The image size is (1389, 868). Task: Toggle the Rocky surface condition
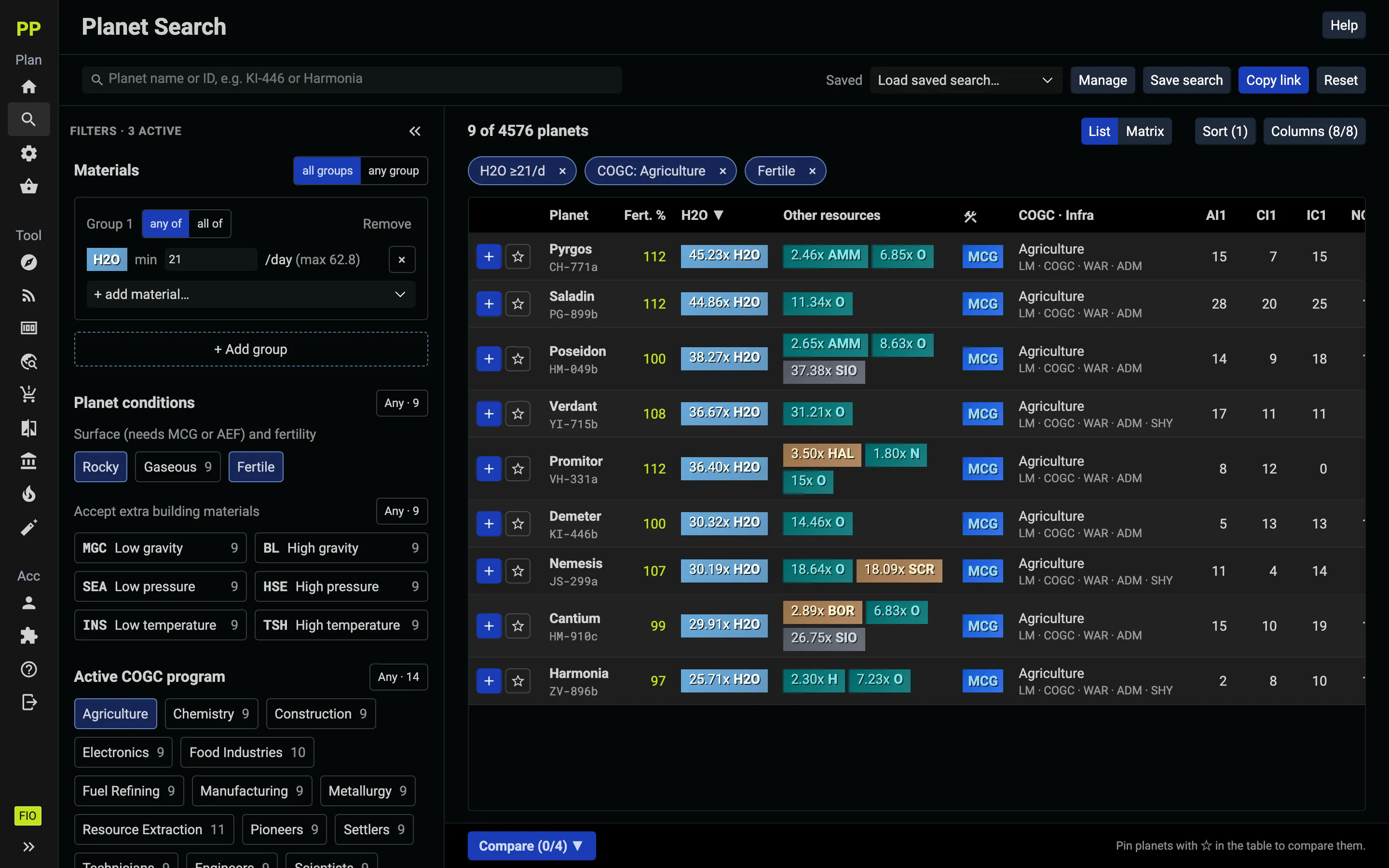[100, 467]
